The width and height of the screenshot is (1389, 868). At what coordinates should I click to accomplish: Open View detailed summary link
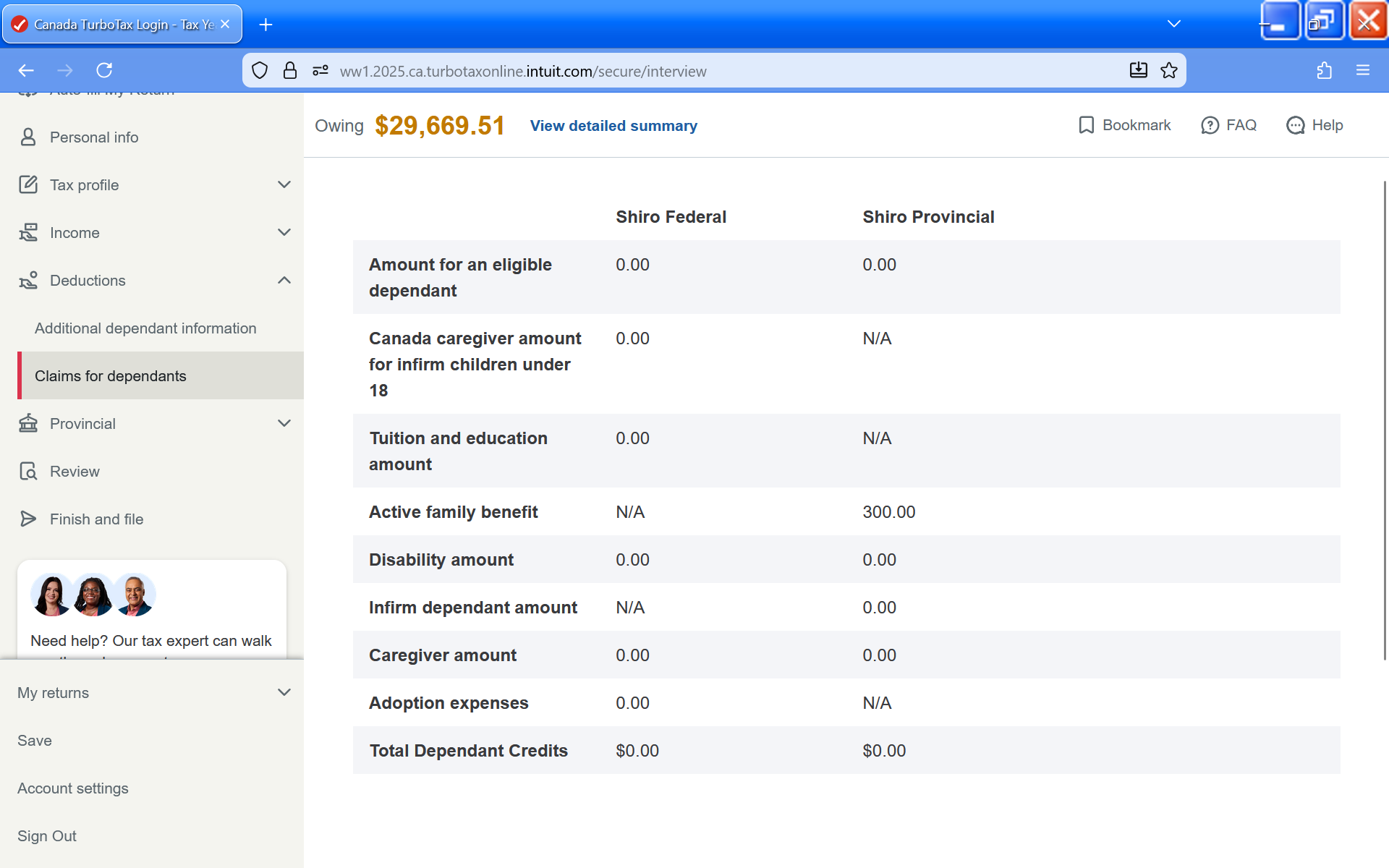613,126
